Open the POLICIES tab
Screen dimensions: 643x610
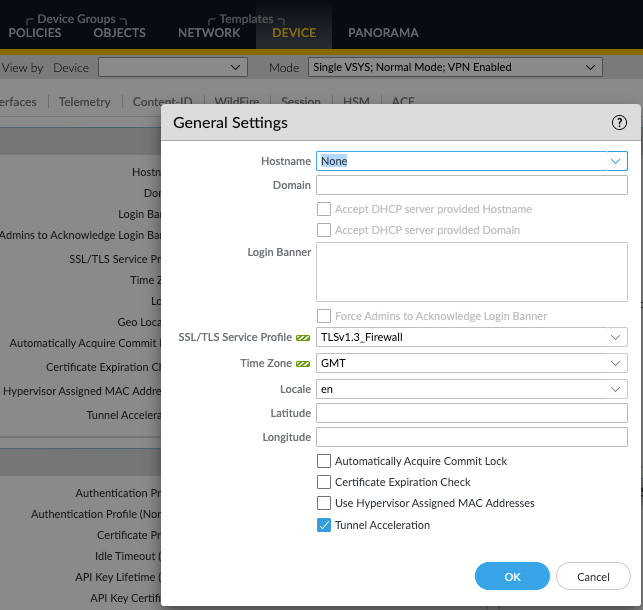[35, 33]
